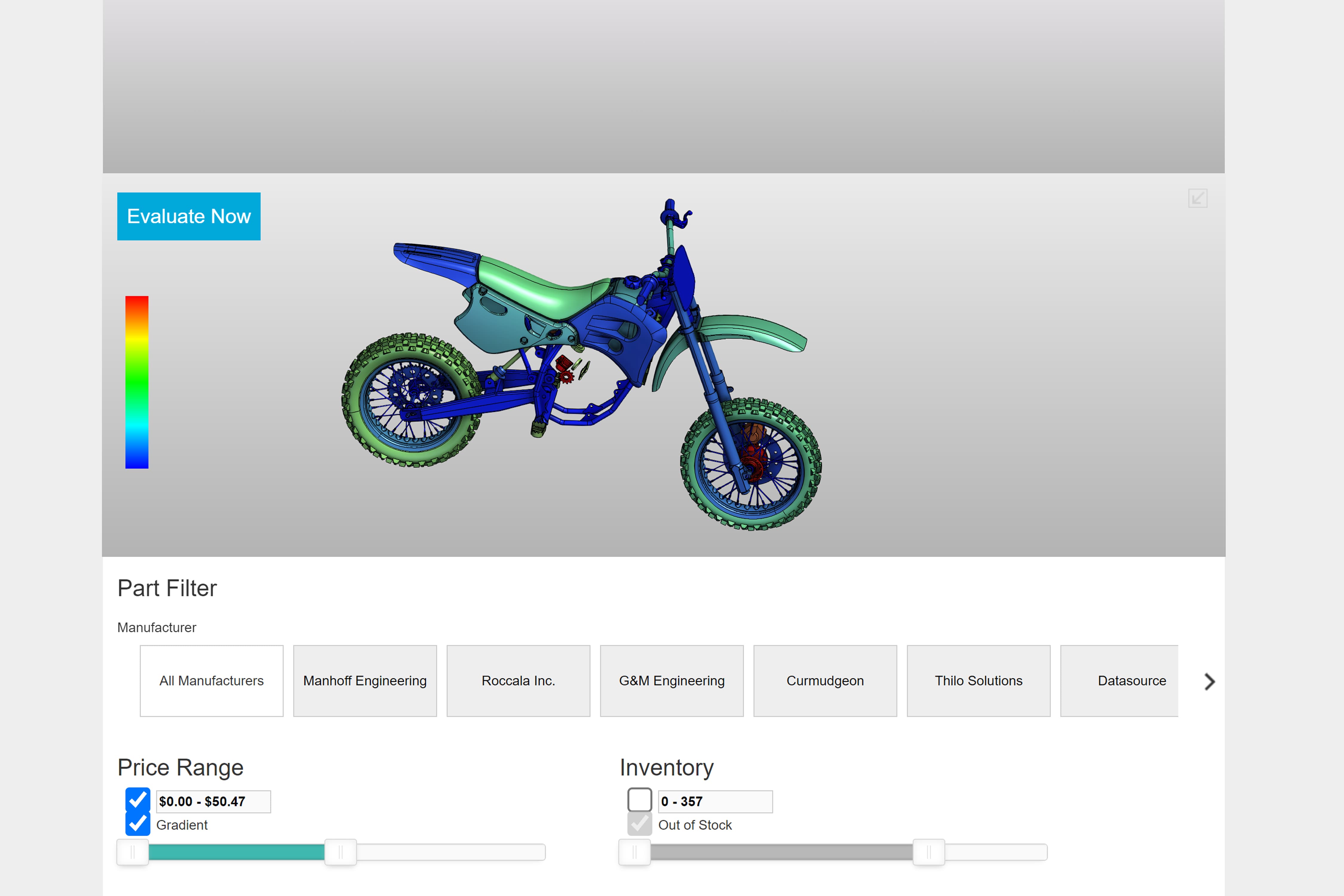
Task: Choose the G&M Engineering manufacturer
Action: [x=671, y=681]
